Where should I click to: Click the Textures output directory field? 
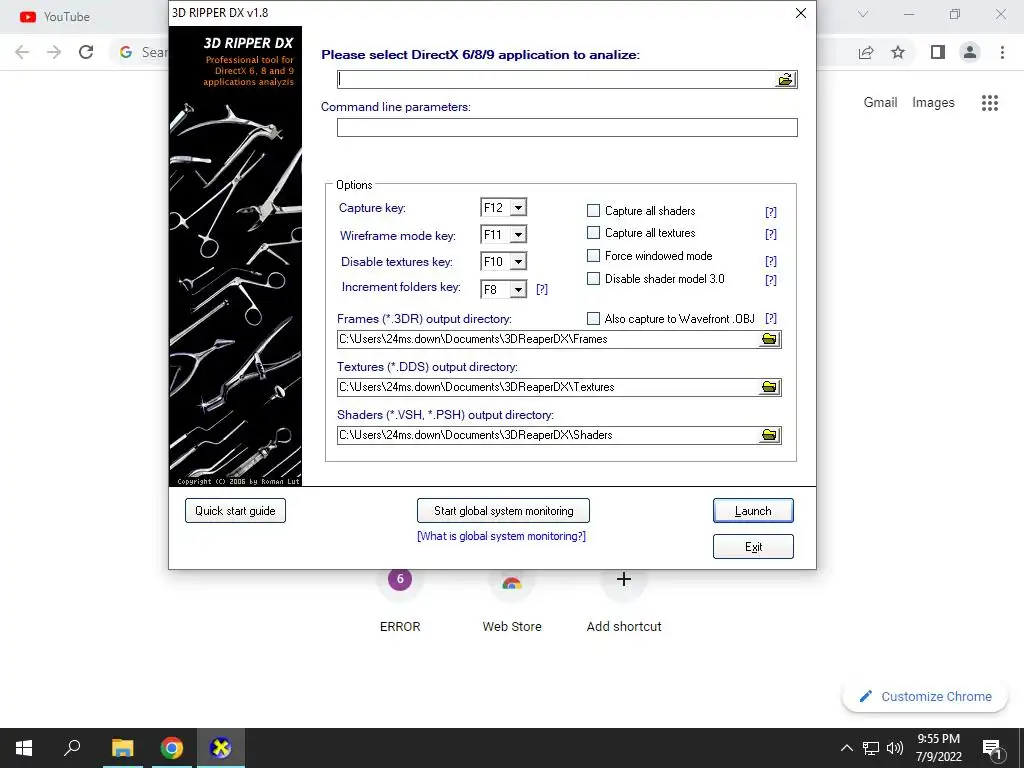(x=548, y=387)
